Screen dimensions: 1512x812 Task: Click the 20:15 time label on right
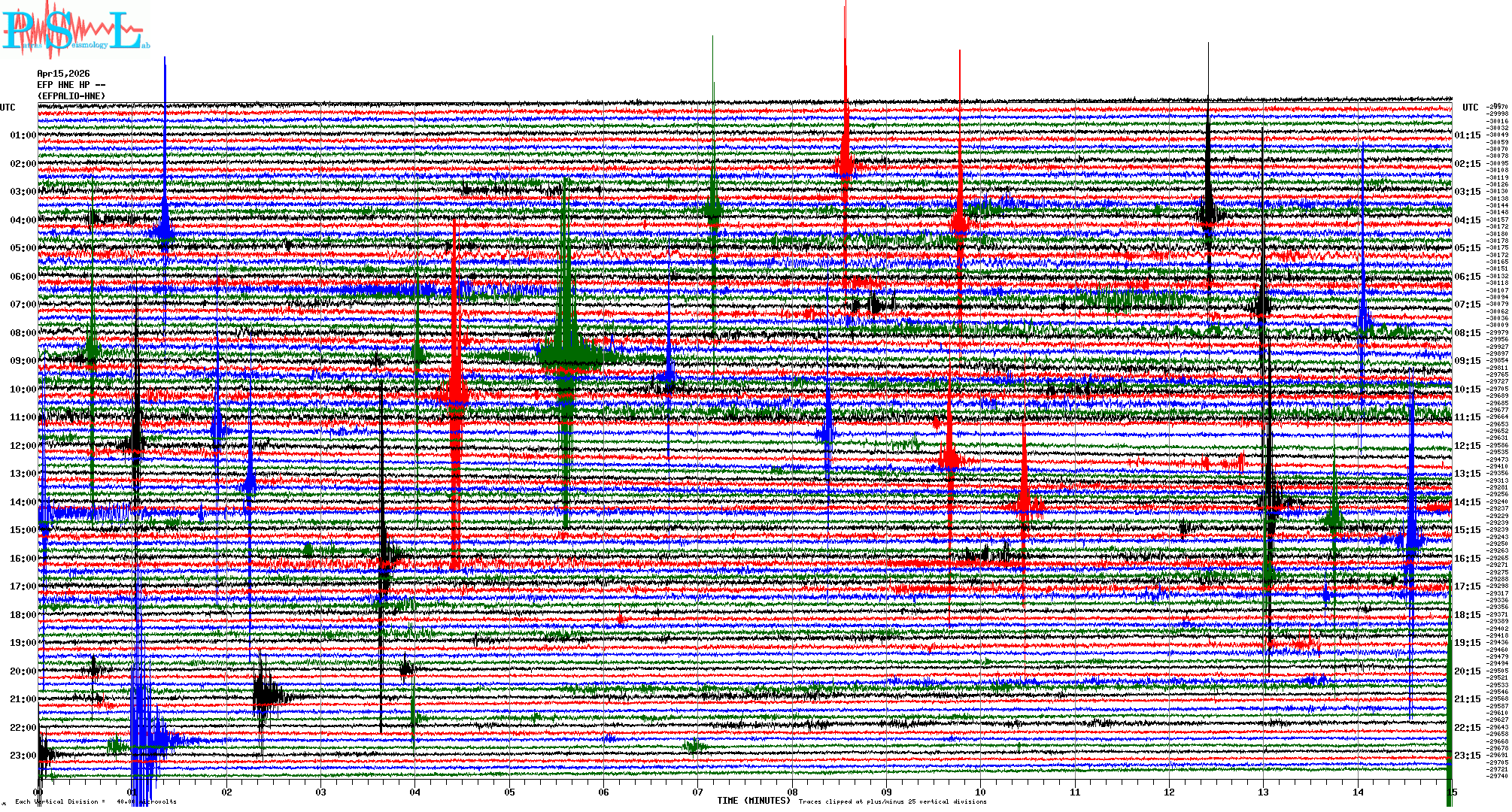pyautogui.click(x=1467, y=671)
